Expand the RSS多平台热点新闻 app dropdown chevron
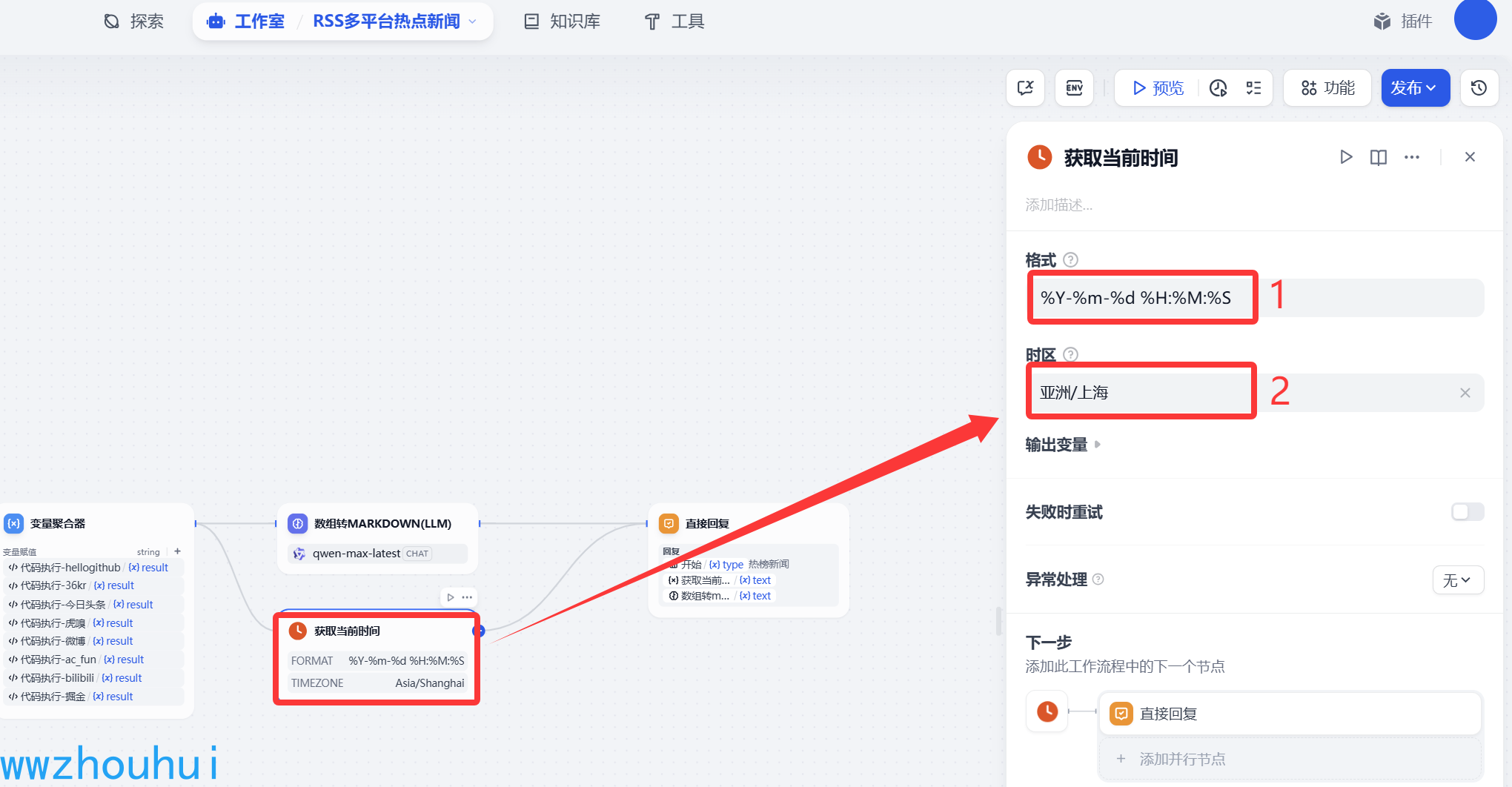 [473, 21]
